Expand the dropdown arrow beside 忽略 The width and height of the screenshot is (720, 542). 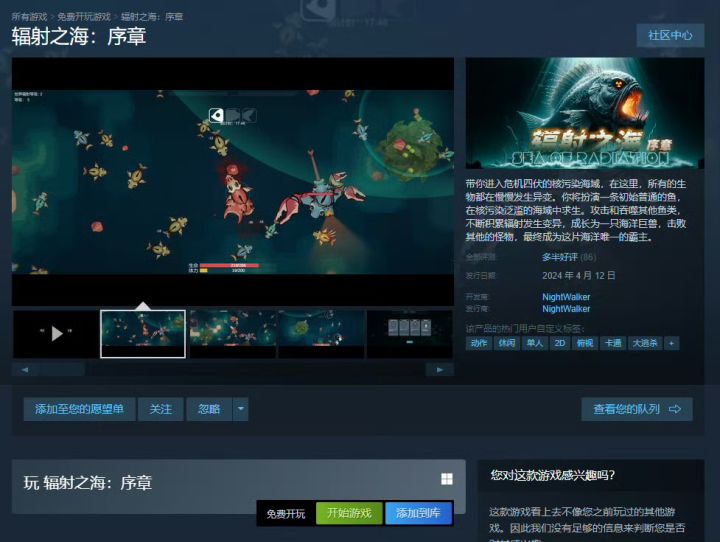(x=241, y=409)
